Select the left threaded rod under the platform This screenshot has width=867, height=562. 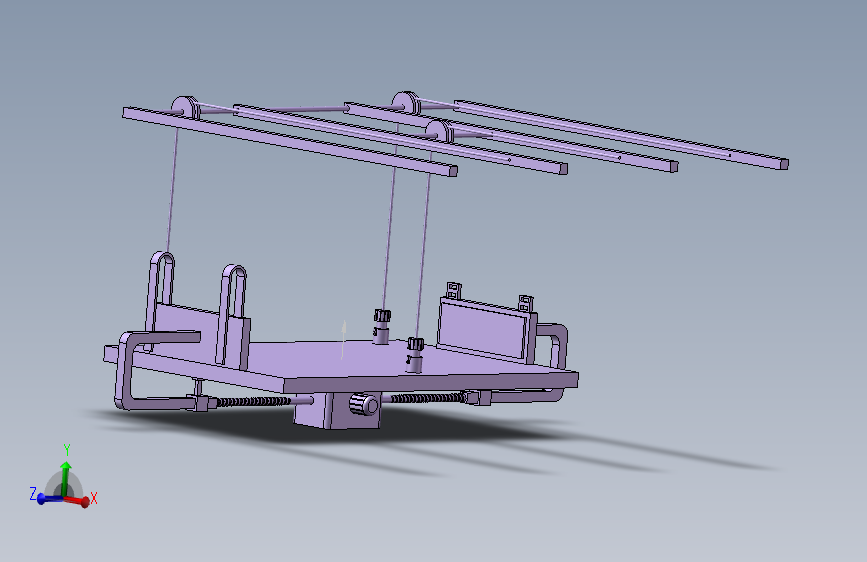252,401
